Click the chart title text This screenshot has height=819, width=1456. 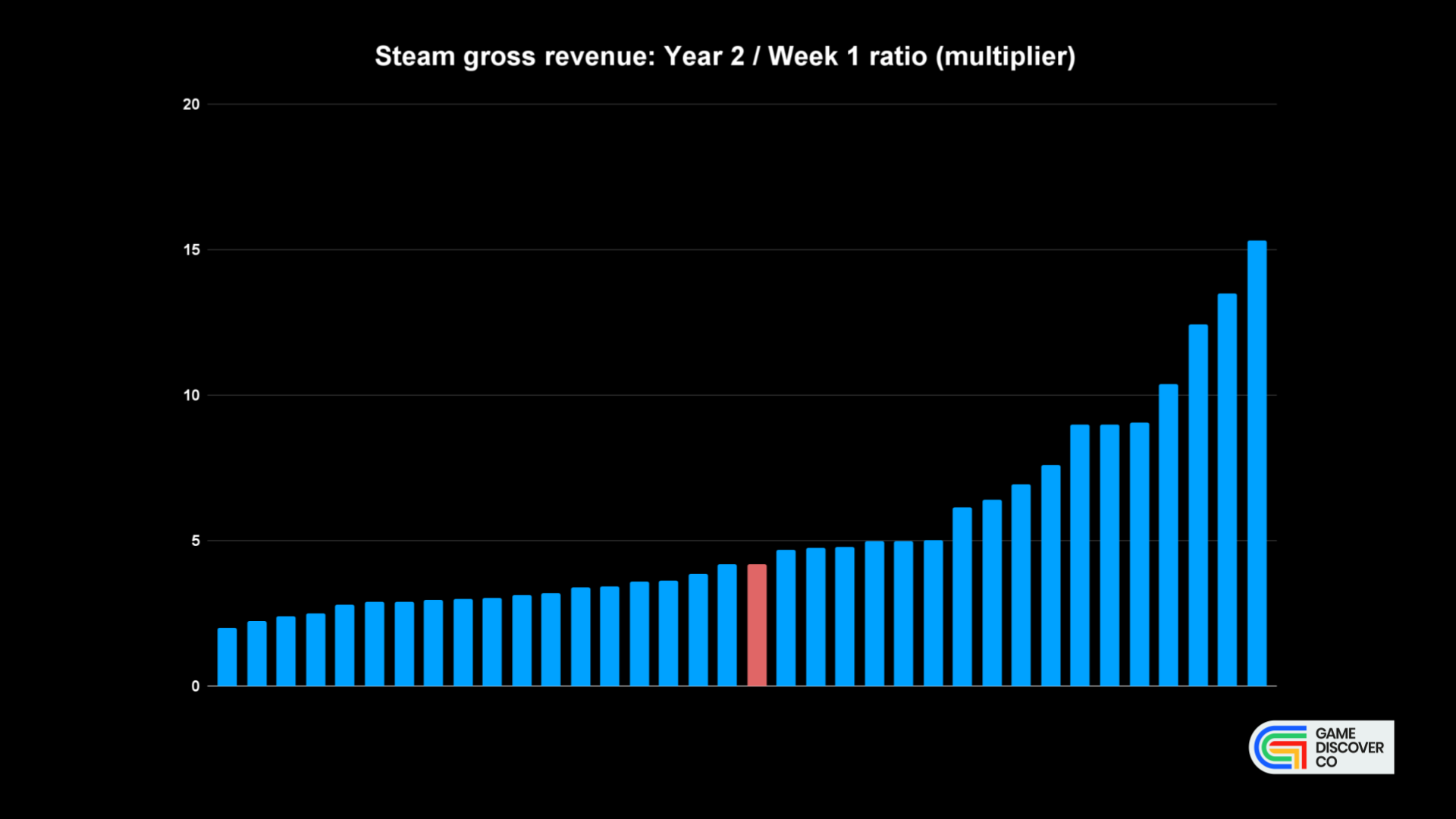tap(724, 55)
